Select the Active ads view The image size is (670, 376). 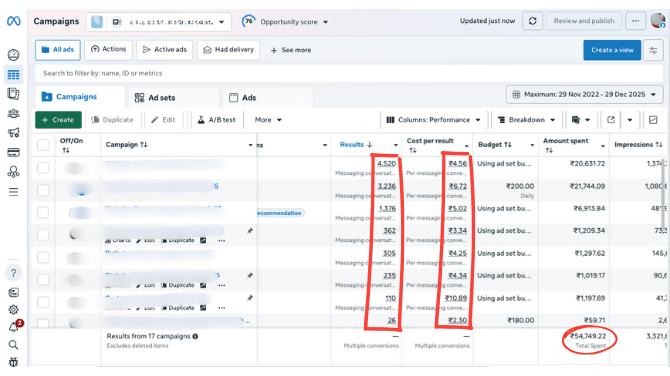pos(165,50)
